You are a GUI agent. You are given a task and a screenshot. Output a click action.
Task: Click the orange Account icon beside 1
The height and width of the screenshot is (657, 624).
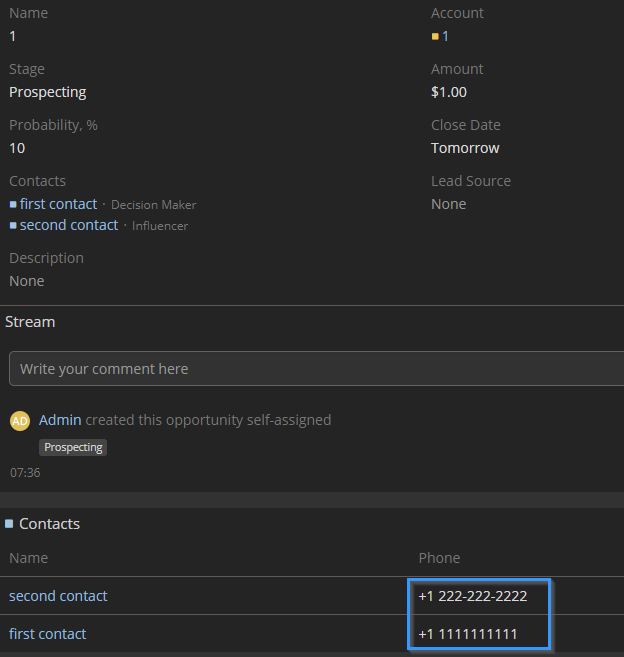(x=435, y=37)
